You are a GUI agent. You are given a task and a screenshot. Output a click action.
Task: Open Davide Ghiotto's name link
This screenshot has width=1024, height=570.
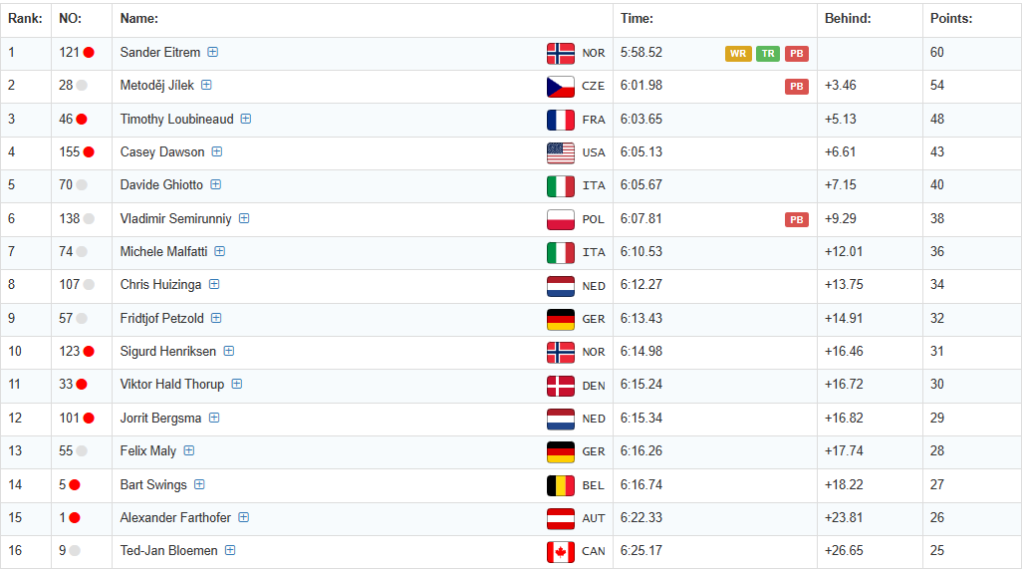(161, 185)
